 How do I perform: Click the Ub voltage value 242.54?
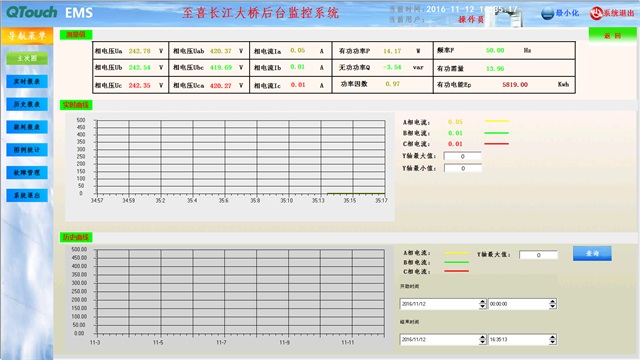click(x=140, y=67)
